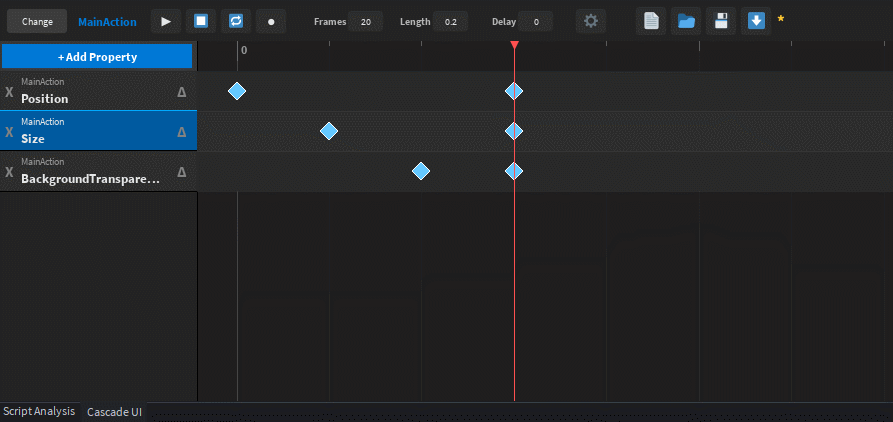This screenshot has width=893, height=422.
Task: Create a new animation file
Action: click(x=651, y=21)
